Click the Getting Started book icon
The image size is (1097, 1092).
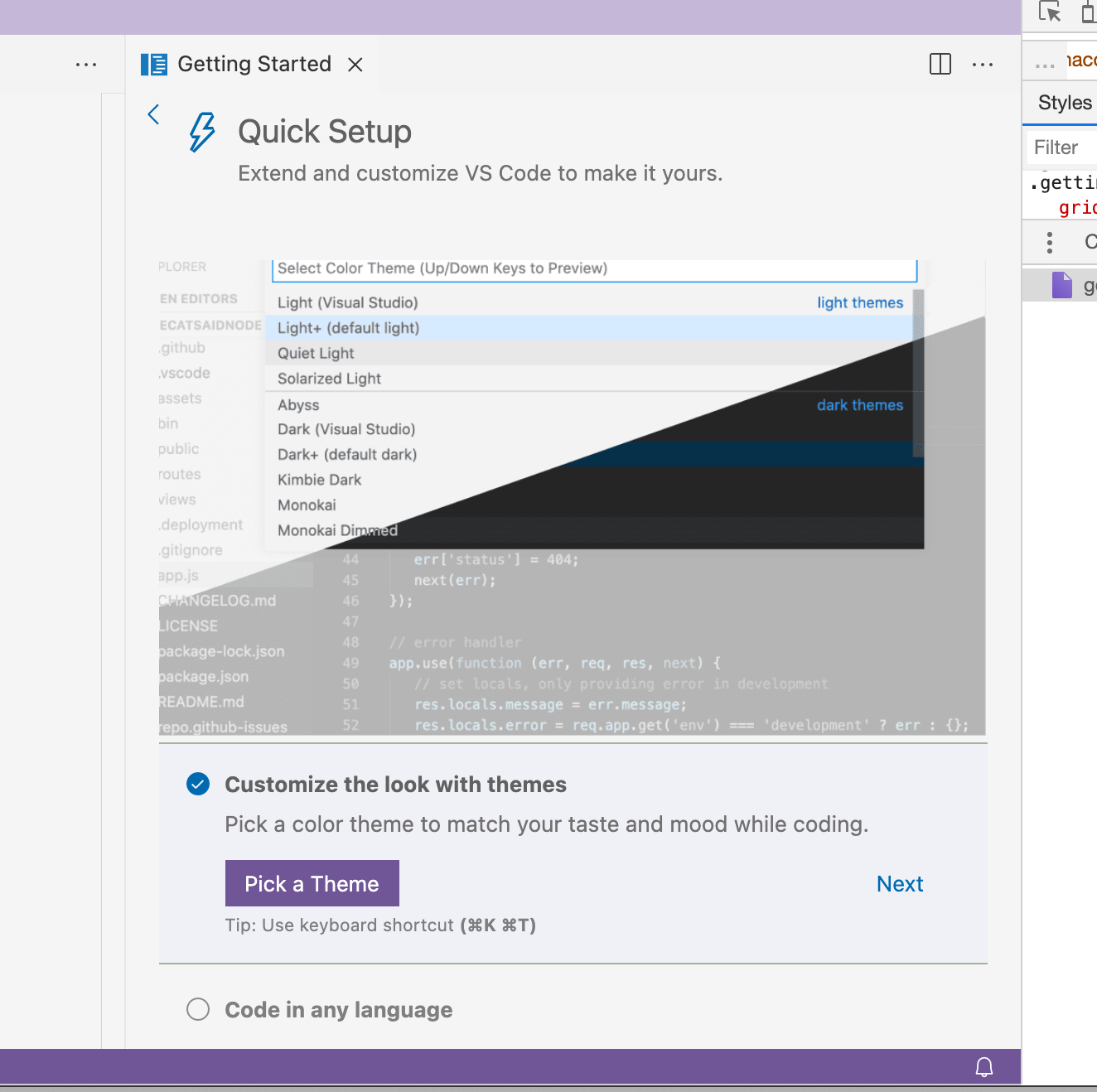click(x=153, y=64)
